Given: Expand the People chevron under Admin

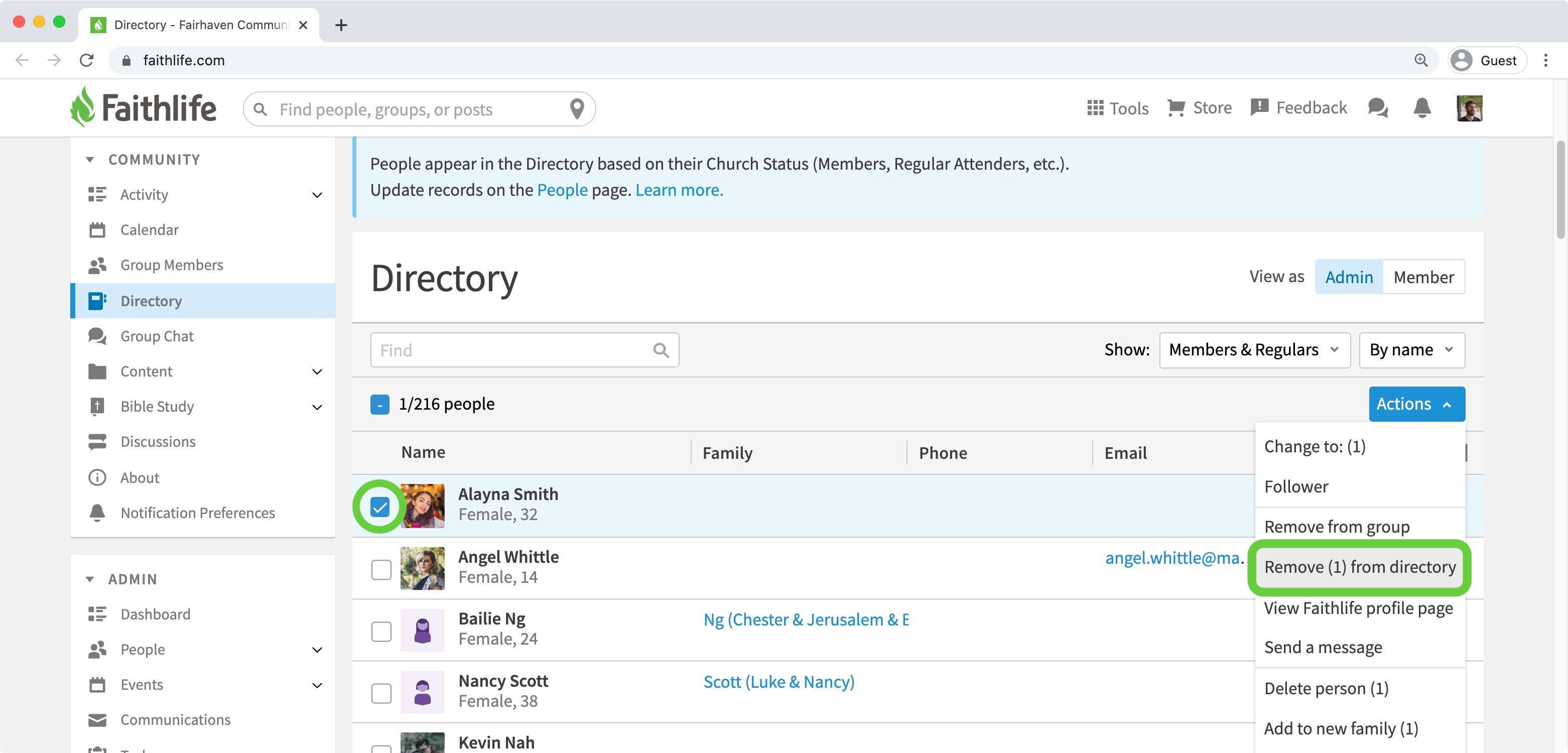Looking at the screenshot, I should point(317,650).
